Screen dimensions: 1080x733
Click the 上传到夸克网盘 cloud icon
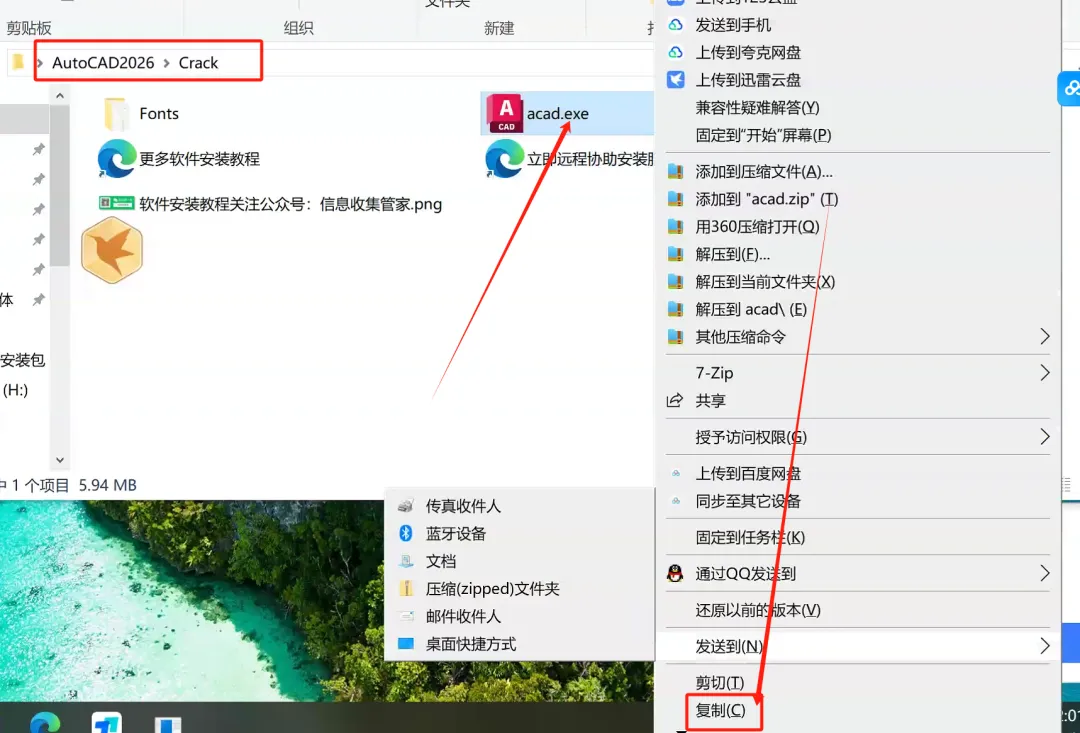[676, 52]
